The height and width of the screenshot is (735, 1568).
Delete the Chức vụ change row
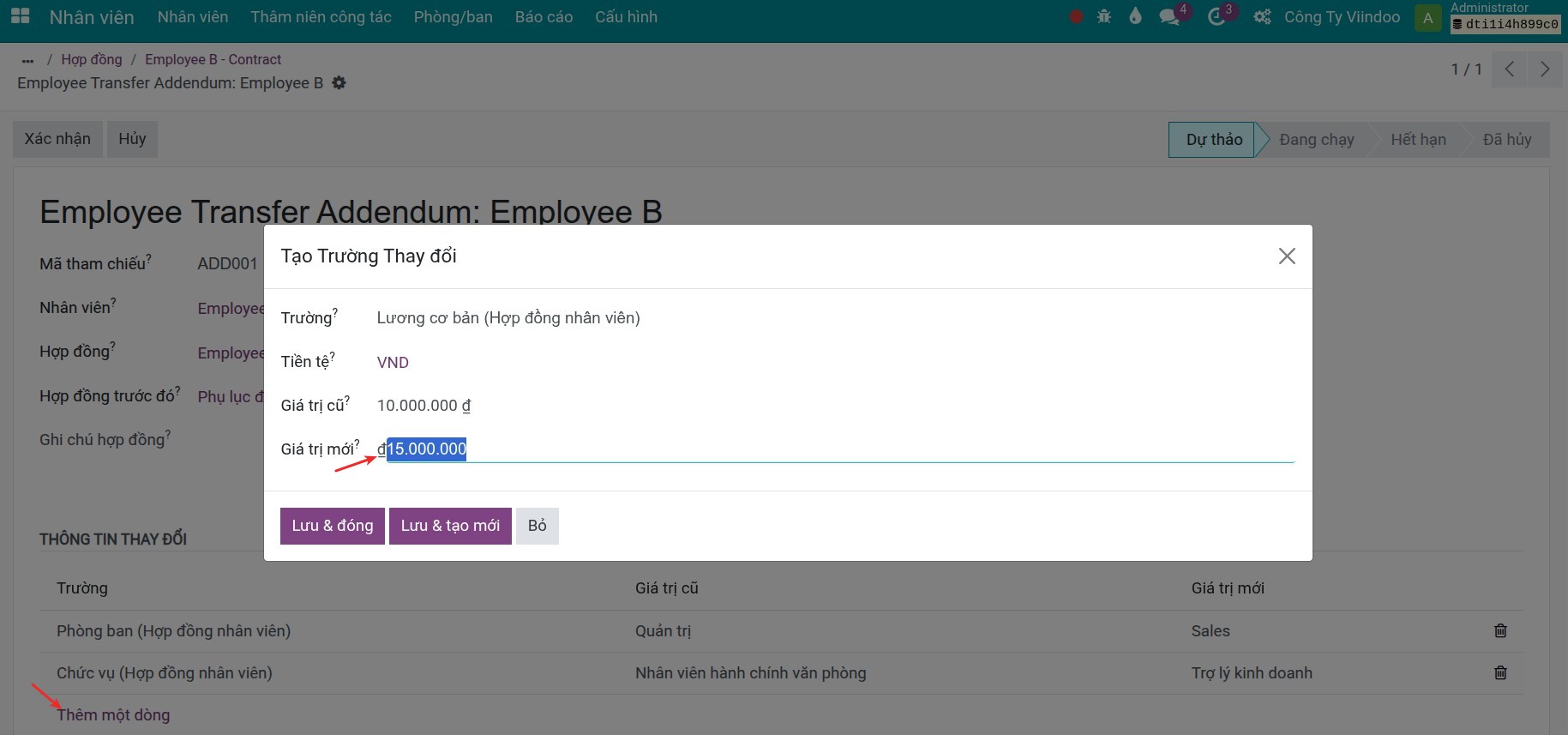pos(1500,672)
